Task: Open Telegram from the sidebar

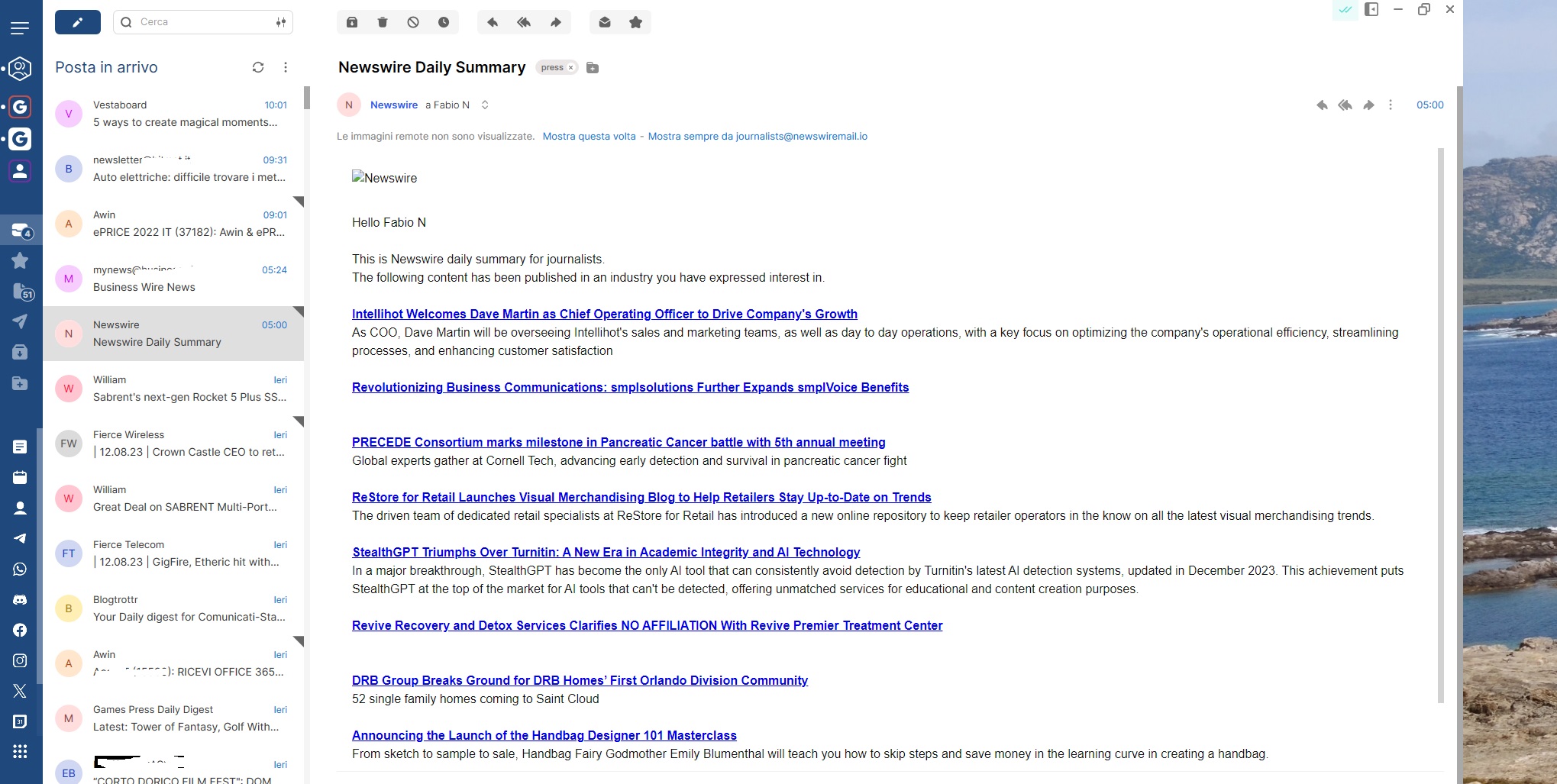Action: (20, 538)
